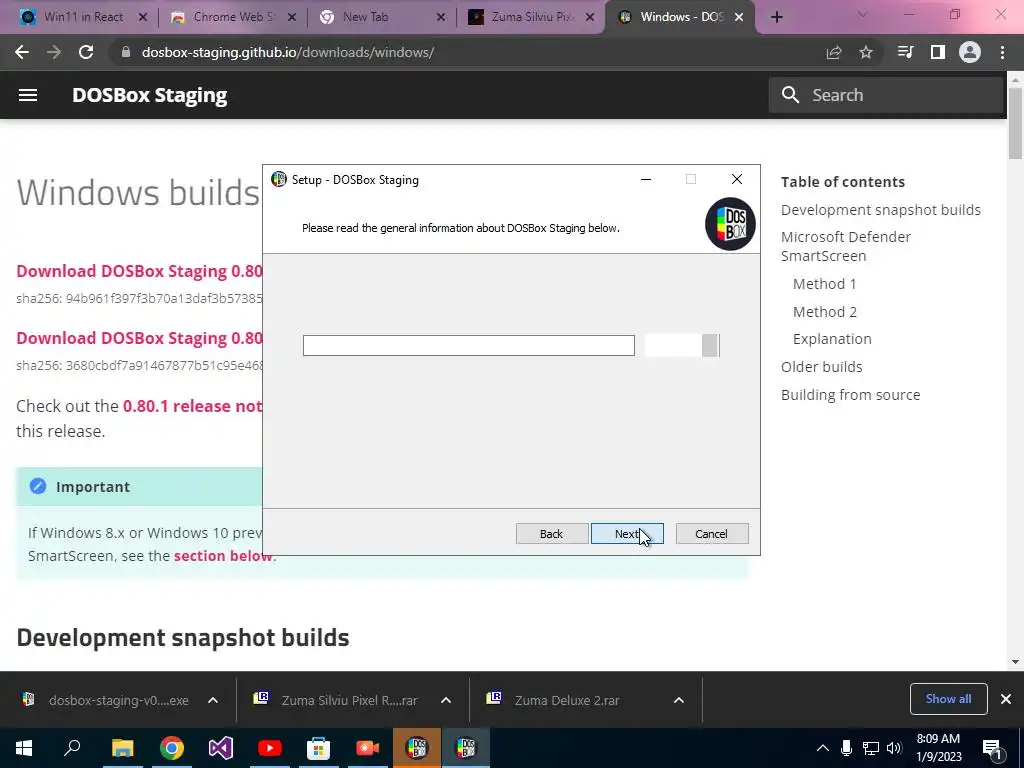Switch to first DOSBox taskbar icon
The image size is (1024, 768).
[417, 748]
